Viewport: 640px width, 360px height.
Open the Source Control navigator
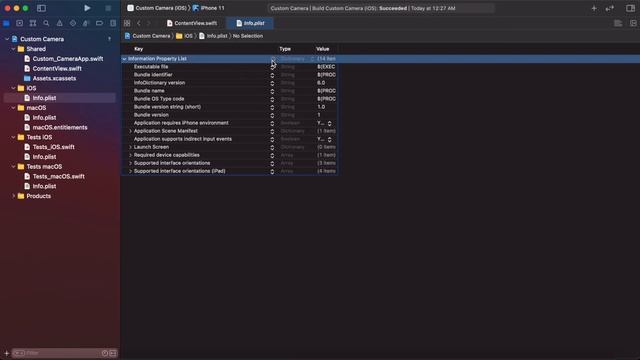pyautogui.click(x=19, y=23)
